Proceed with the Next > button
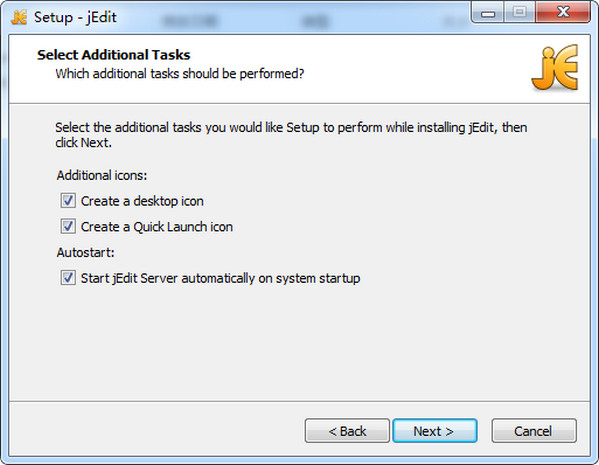The width and height of the screenshot is (599, 465). click(x=435, y=431)
